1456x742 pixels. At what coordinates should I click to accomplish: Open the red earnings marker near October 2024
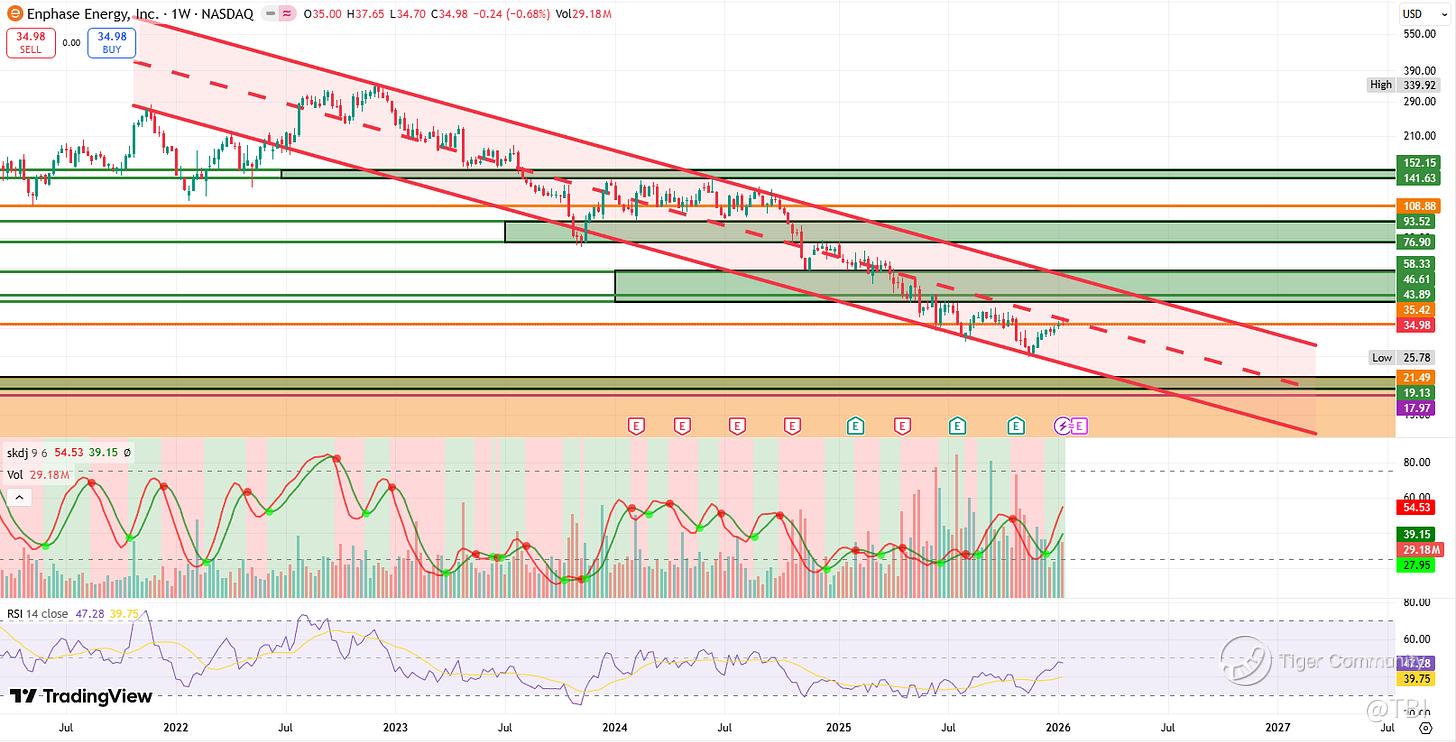[793, 426]
